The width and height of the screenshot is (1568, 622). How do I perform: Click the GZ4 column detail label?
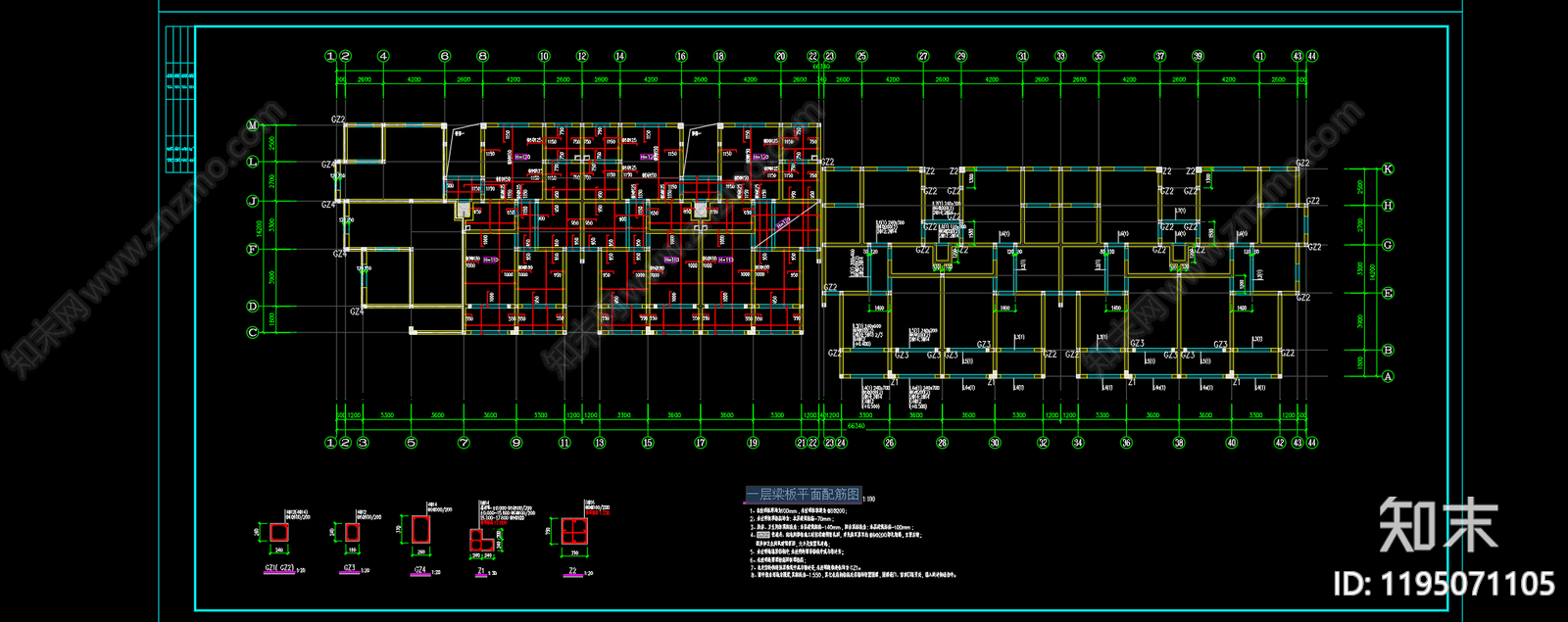[420, 569]
